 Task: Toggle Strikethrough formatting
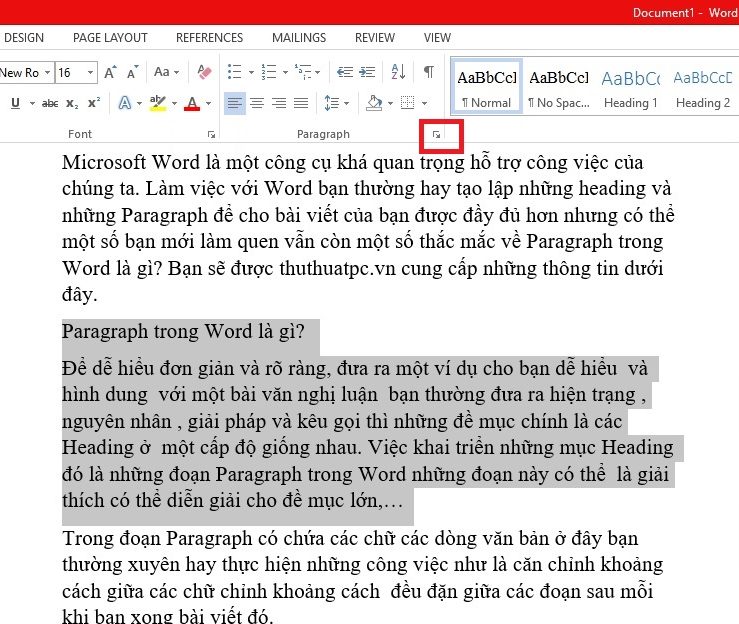pyautogui.click(x=50, y=103)
